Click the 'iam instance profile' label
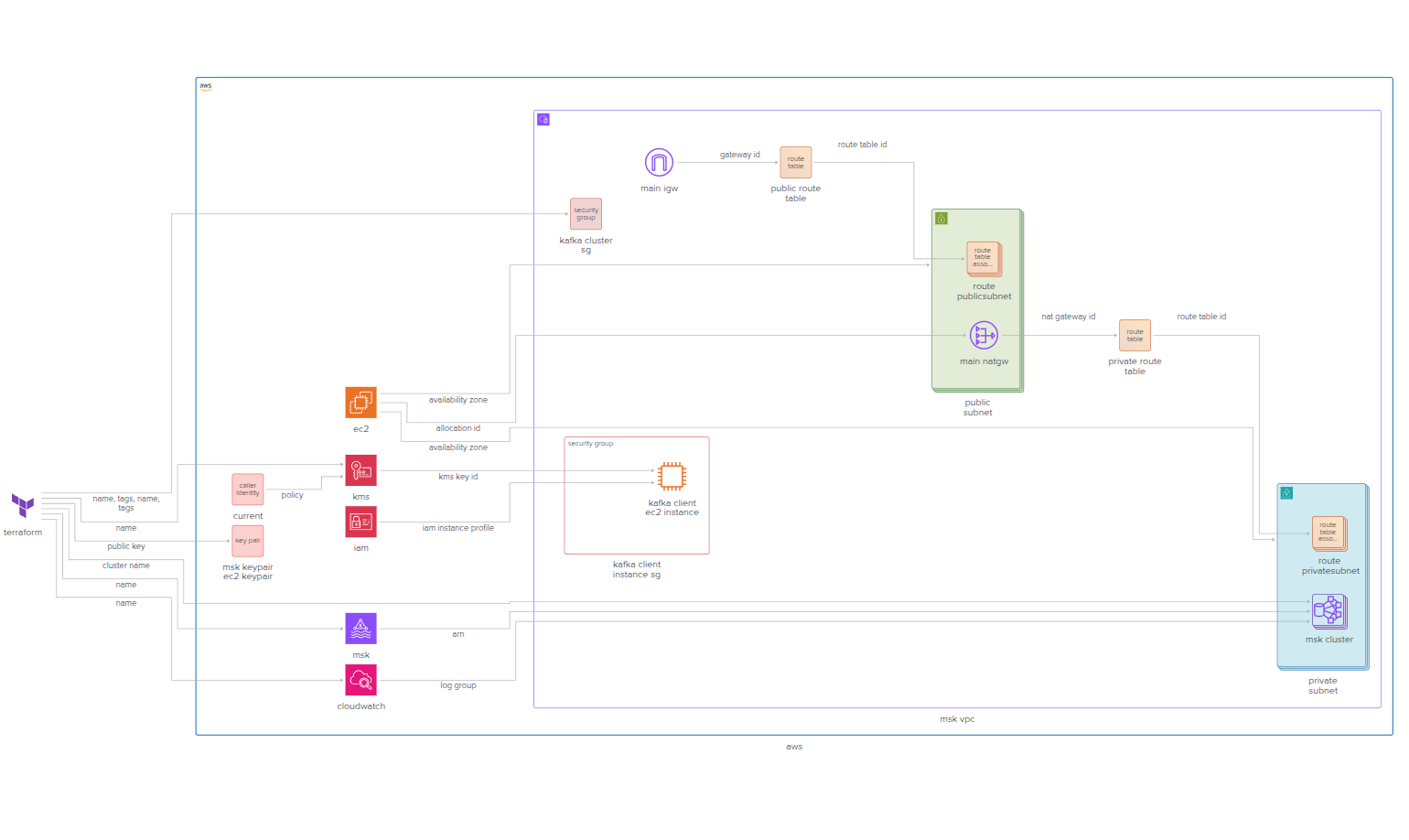The width and height of the screenshot is (1409, 840). pos(457,528)
